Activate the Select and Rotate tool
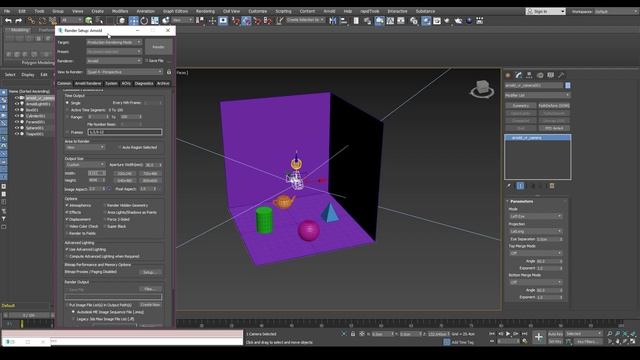The image size is (640, 360). [144, 20]
